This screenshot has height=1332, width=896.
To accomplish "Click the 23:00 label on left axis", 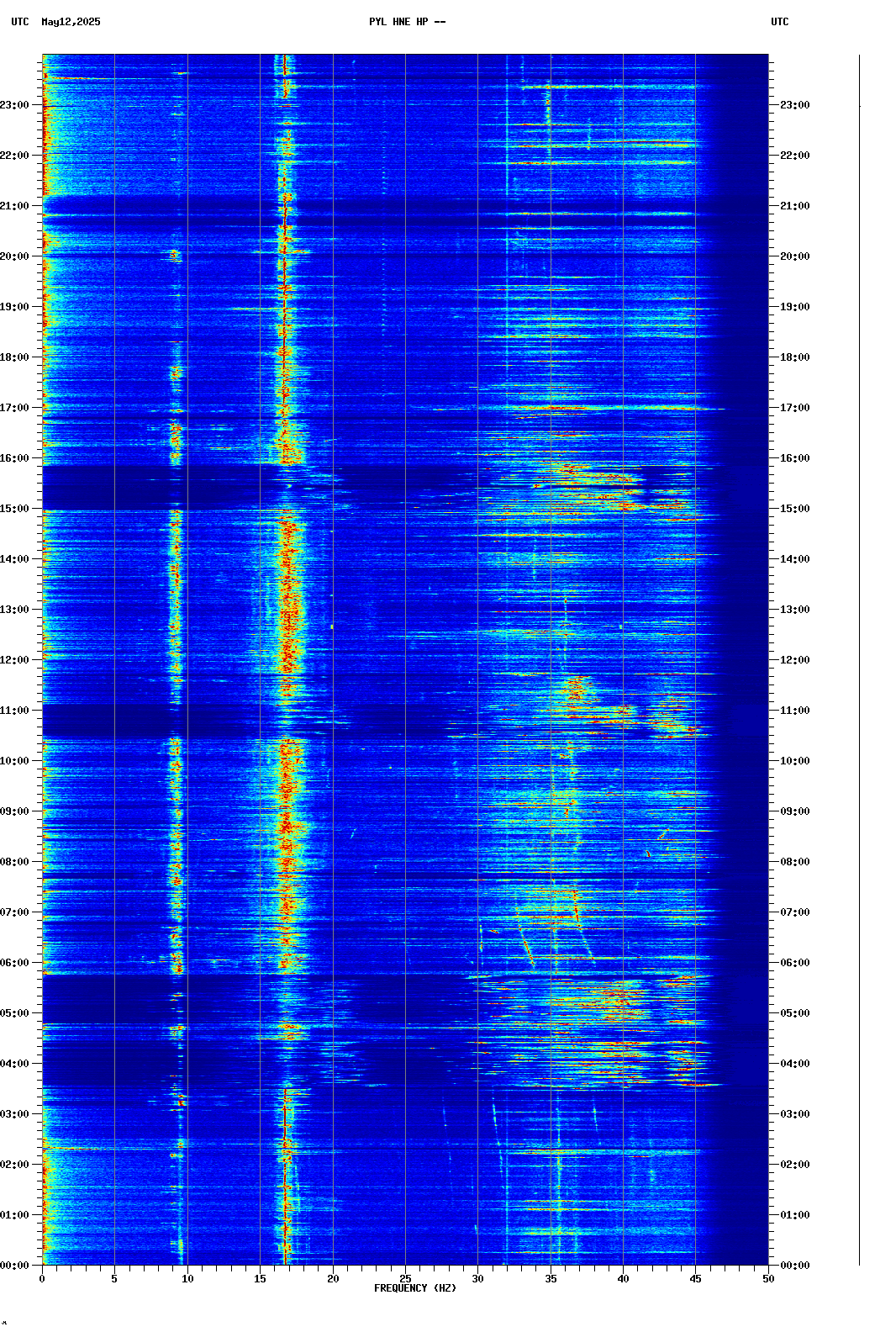I will (14, 105).
